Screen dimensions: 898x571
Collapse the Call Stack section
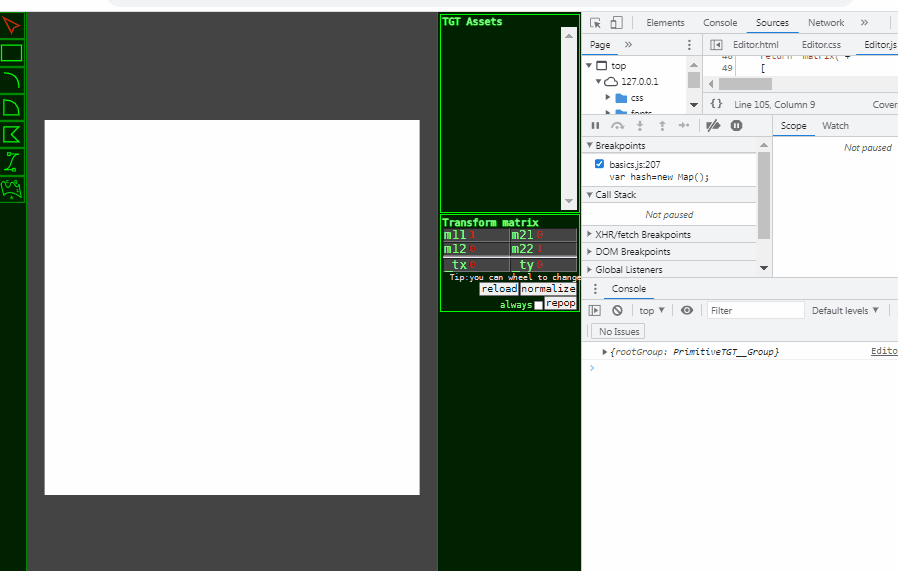(589, 195)
